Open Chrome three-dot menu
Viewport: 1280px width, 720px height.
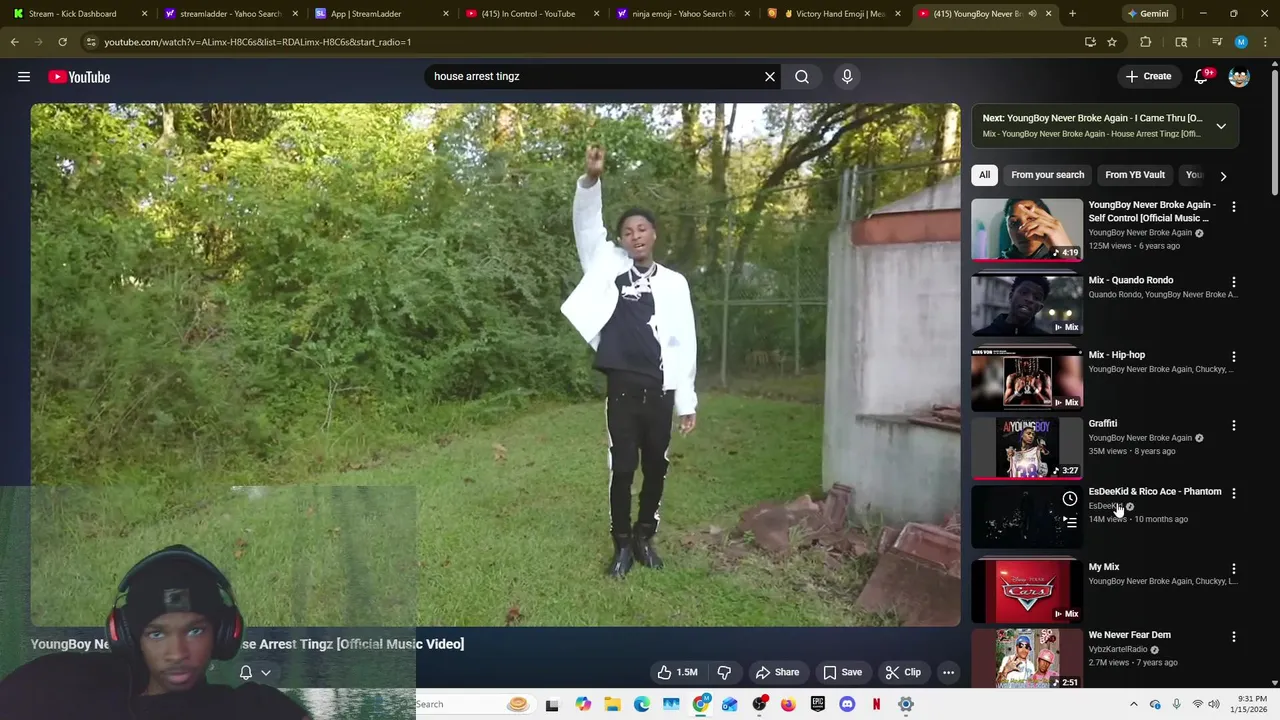coord(1264,42)
